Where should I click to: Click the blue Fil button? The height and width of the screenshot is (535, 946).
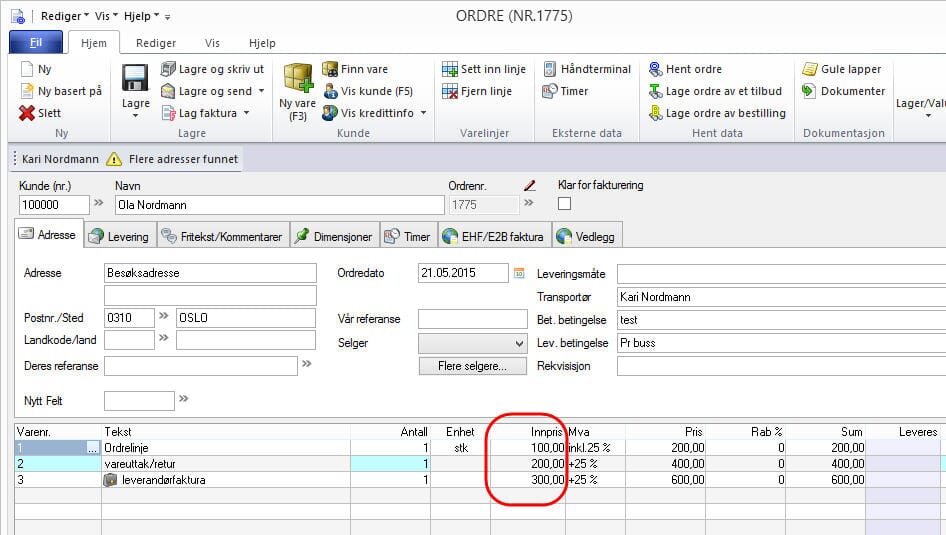pos(36,43)
